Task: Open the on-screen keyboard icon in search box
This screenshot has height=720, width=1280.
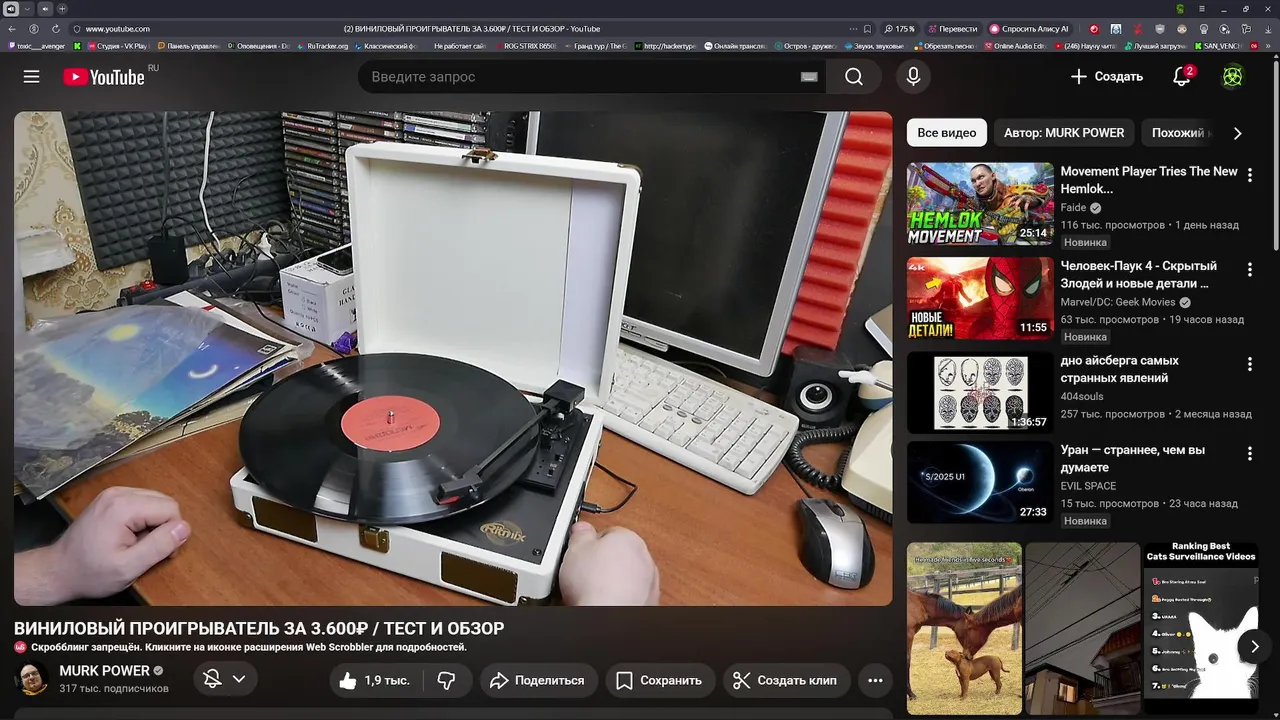Action: pos(809,77)
